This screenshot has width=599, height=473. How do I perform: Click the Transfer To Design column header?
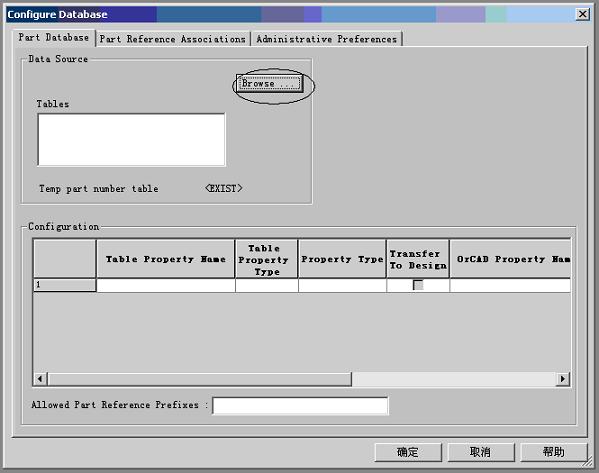(x=418, y=259)
